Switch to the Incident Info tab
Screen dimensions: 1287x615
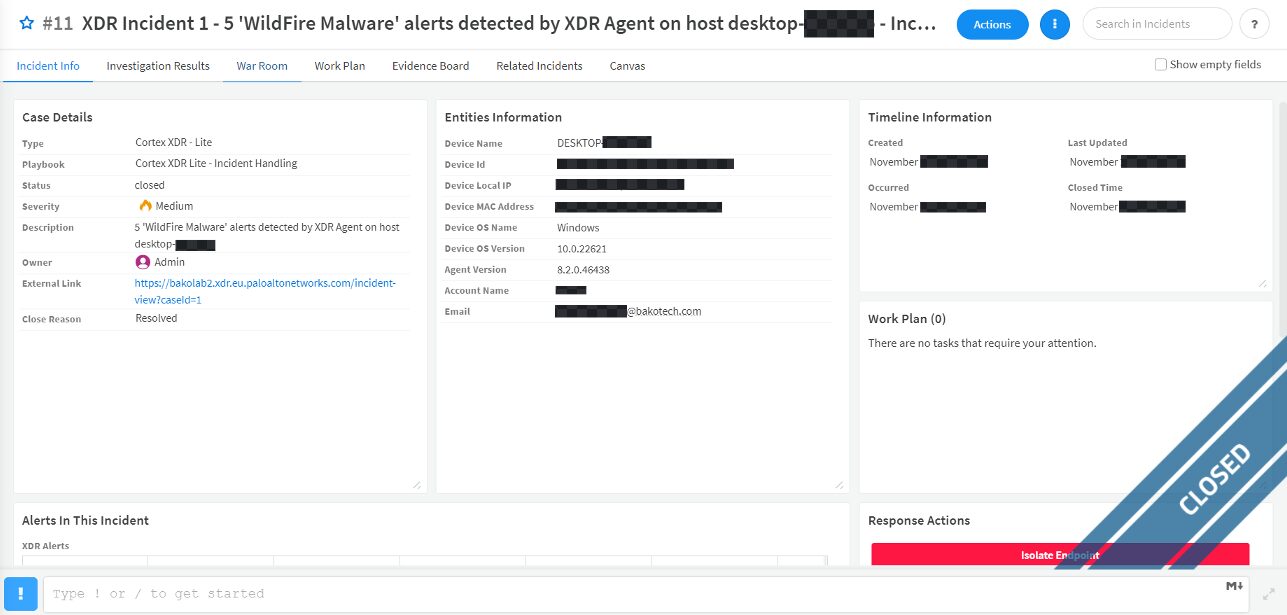tap(48, 66)
